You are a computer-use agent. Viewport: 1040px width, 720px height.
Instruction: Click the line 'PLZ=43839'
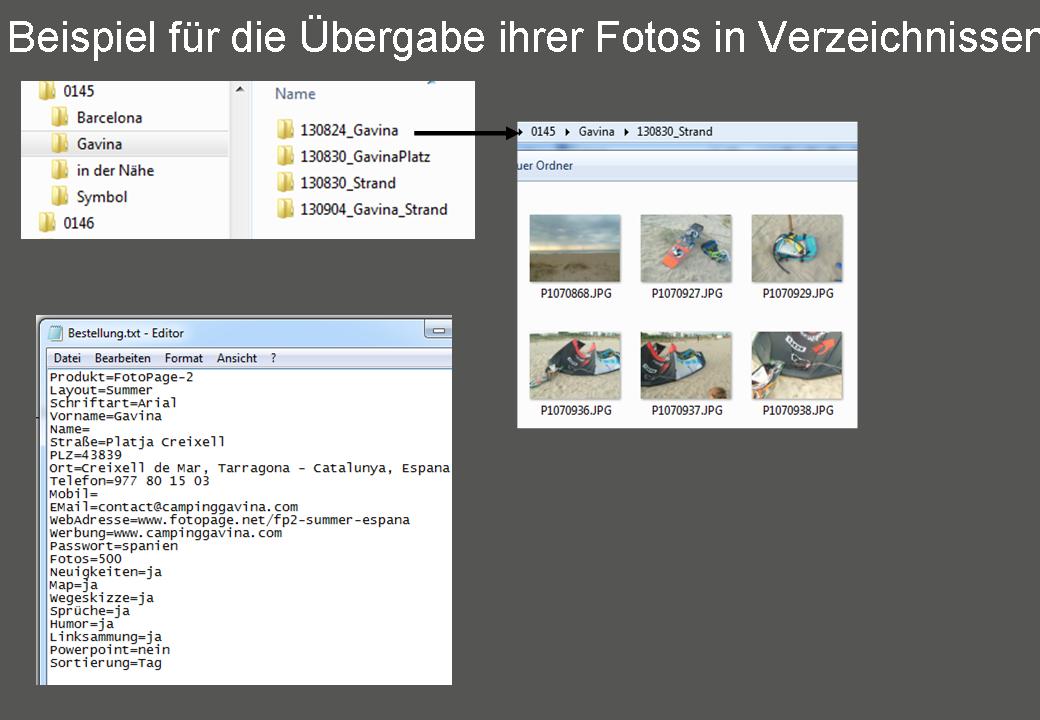click(x=86, y=455)
